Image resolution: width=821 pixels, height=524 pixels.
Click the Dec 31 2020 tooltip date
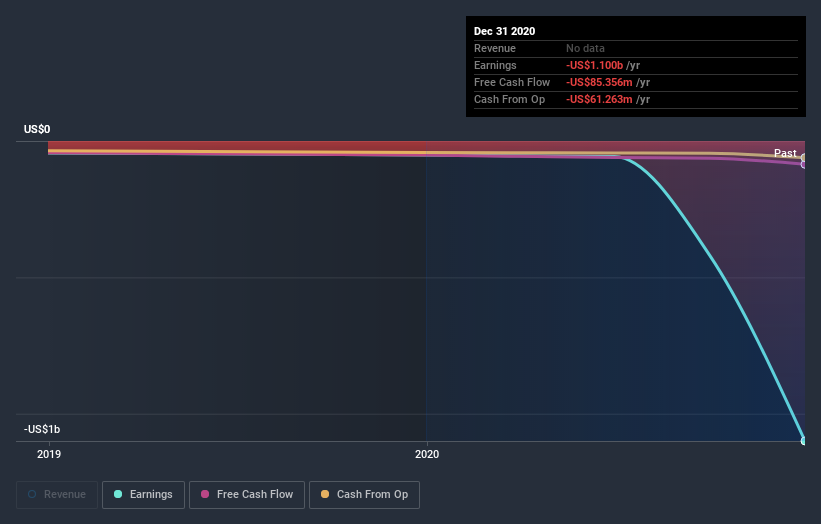(x=504, y=31)
